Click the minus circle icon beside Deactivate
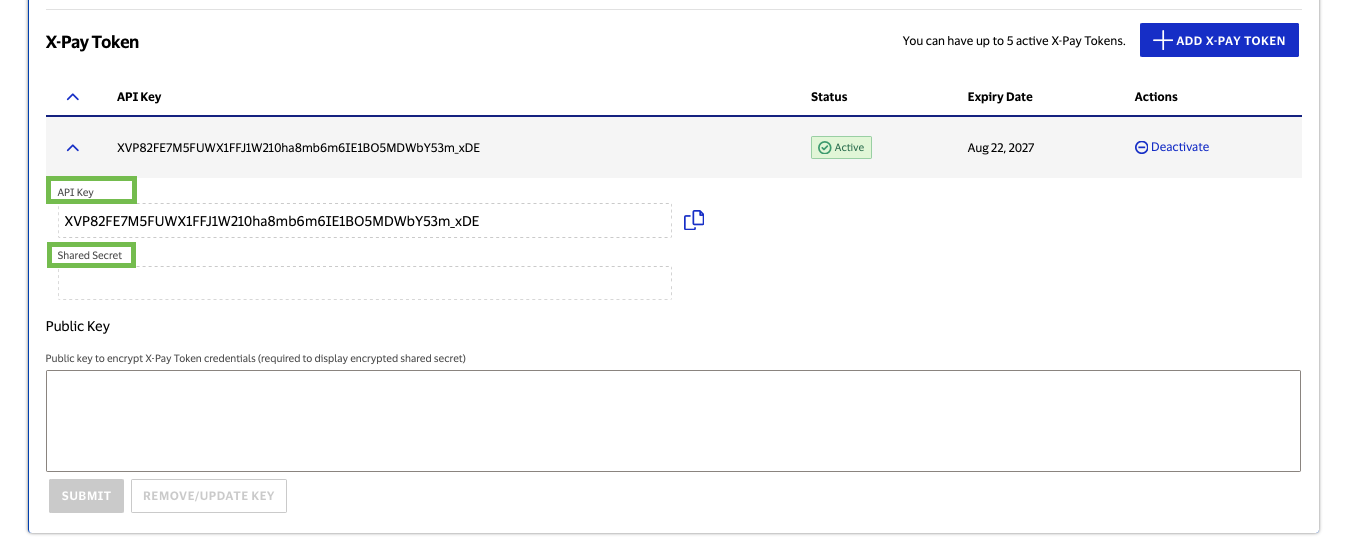 tap(1141, 147)
